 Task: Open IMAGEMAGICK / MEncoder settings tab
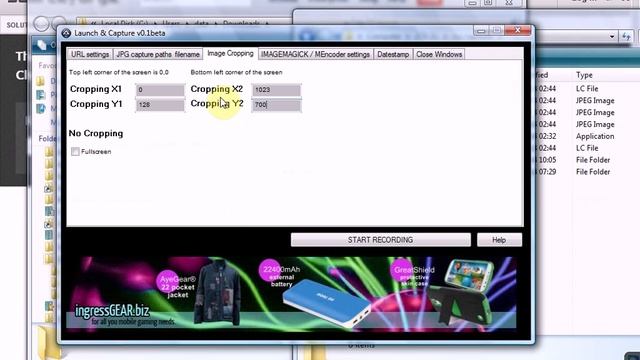[316, 54]
